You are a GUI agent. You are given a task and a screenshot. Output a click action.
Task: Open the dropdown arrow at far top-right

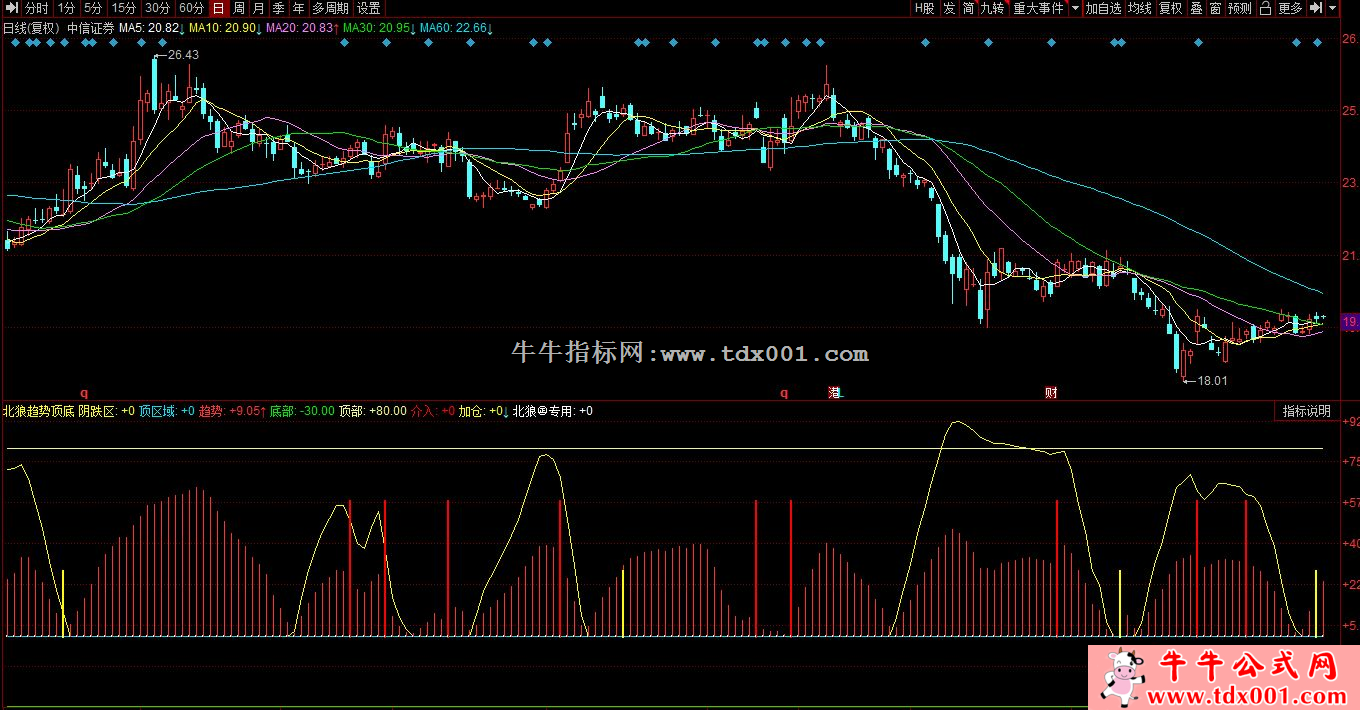coord(1332,8)
